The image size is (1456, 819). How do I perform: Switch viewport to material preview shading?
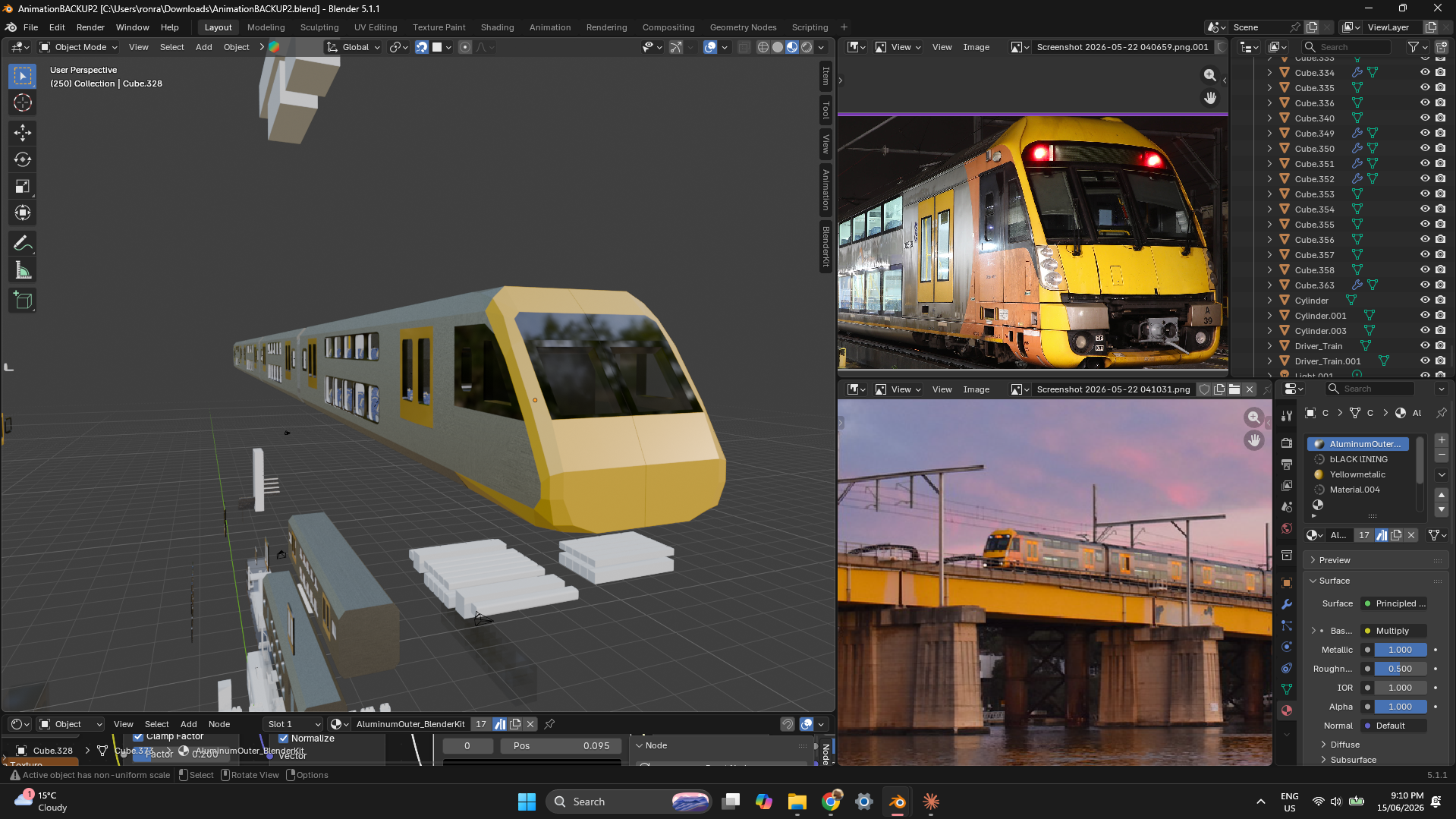point(792,47)
